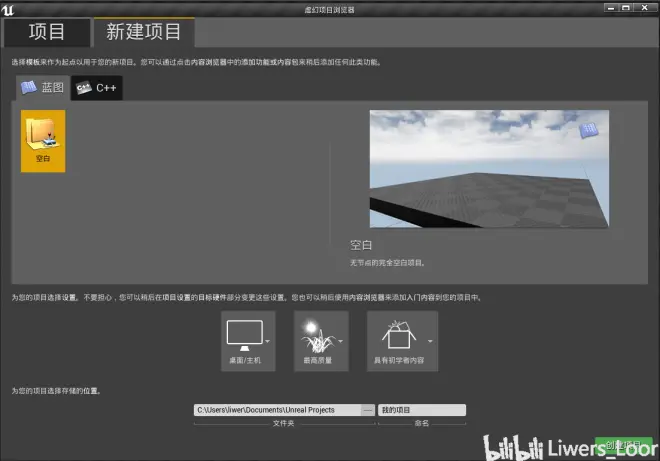
Task: Click the 为您的项目选择存储的位置 text
Action: pos(56,391)
